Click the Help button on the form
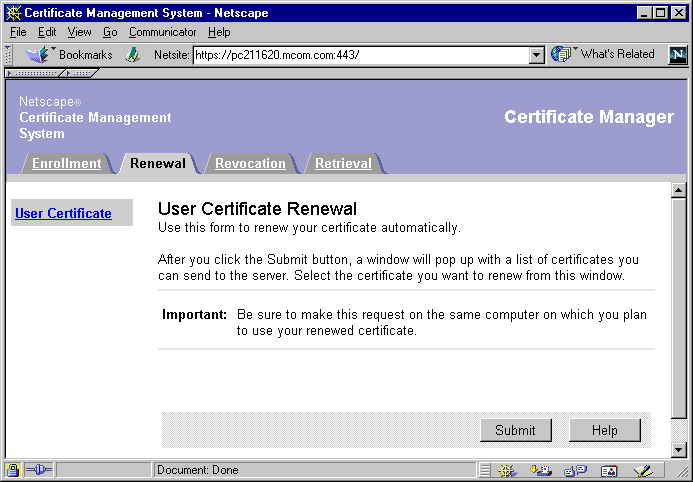Viewport: 693px width, 482px height. 605,430
